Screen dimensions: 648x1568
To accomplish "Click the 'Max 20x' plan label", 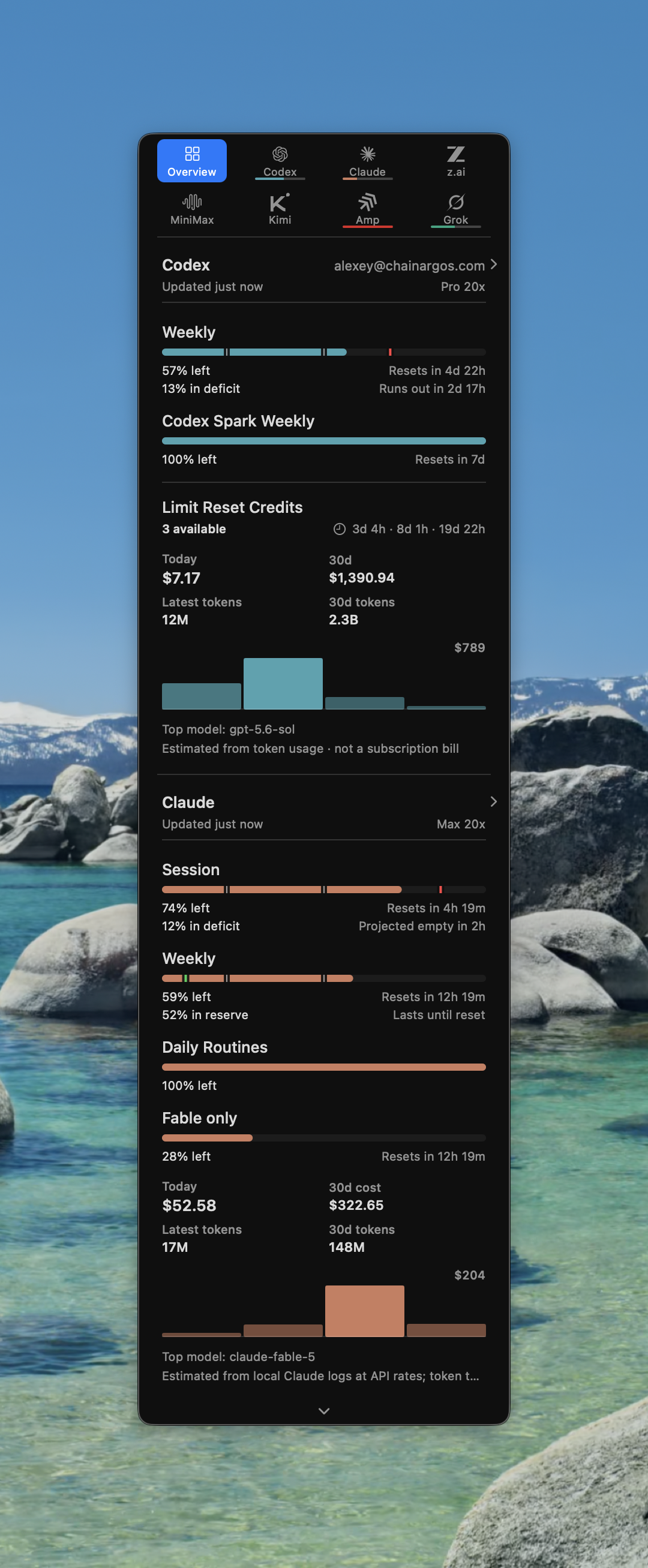I will tap(461, 824).
